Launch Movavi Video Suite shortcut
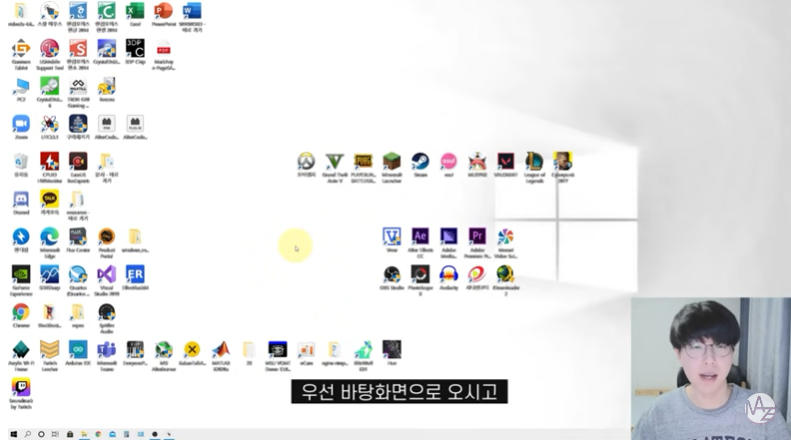Screen dimensions: 791x441 (505, 243)
